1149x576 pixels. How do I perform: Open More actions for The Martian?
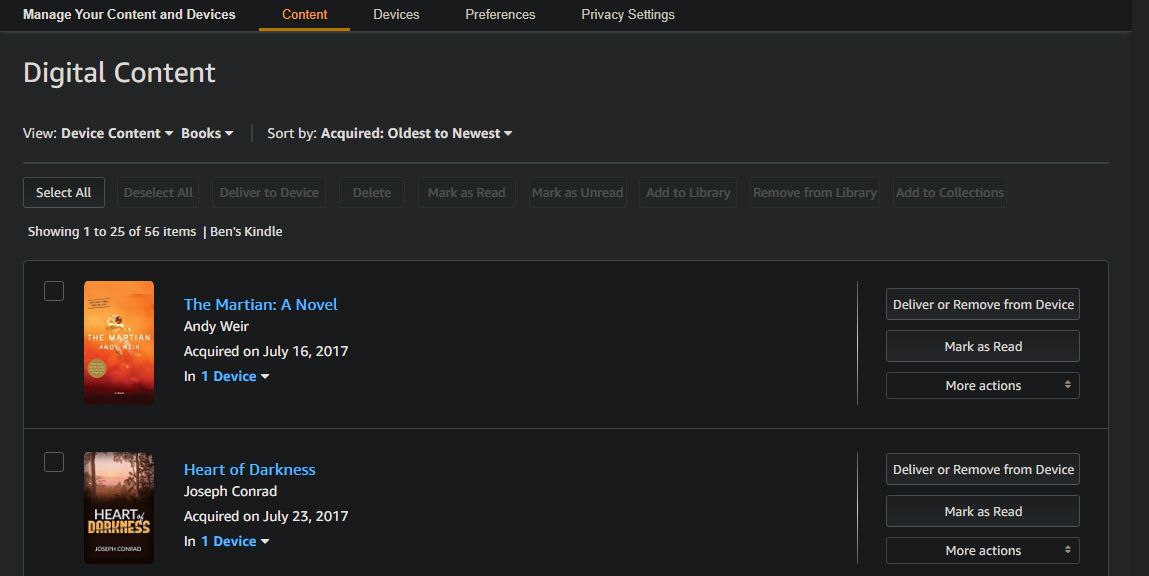click(x=983, y=385)
